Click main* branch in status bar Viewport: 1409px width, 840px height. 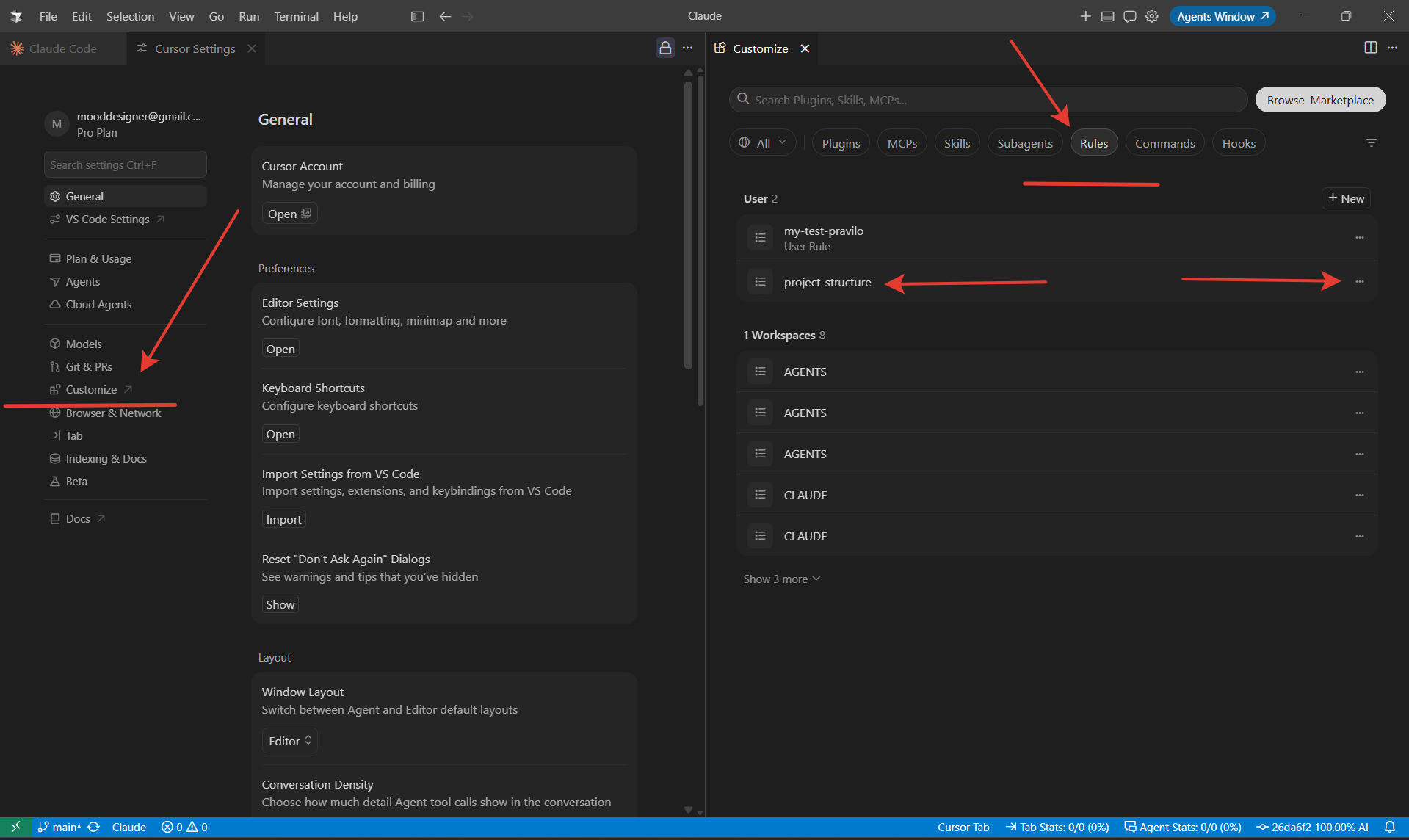(x=59, y=827)
